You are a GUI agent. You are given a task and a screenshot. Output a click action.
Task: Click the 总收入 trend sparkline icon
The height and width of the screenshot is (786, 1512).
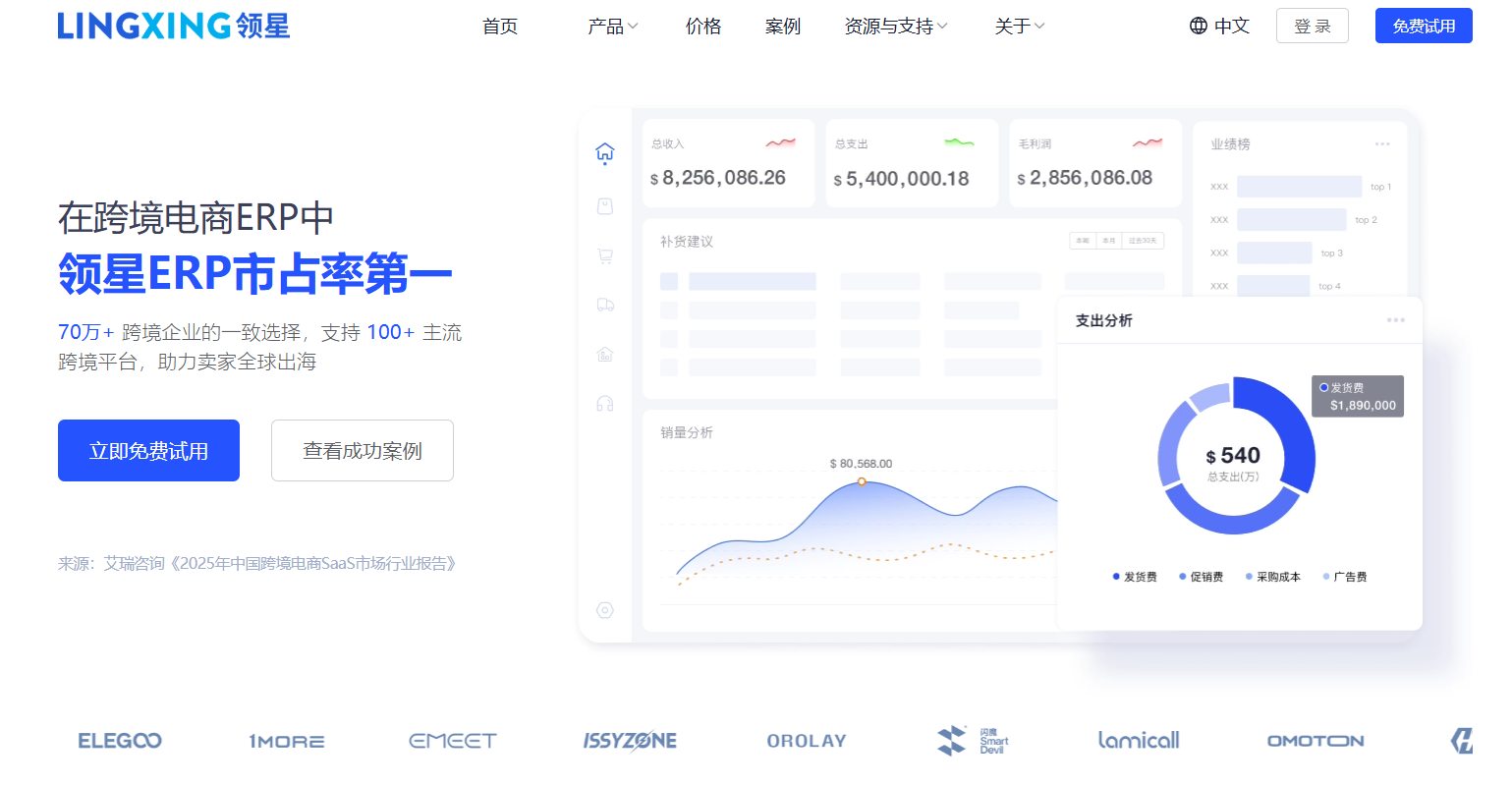coord(781,143)
